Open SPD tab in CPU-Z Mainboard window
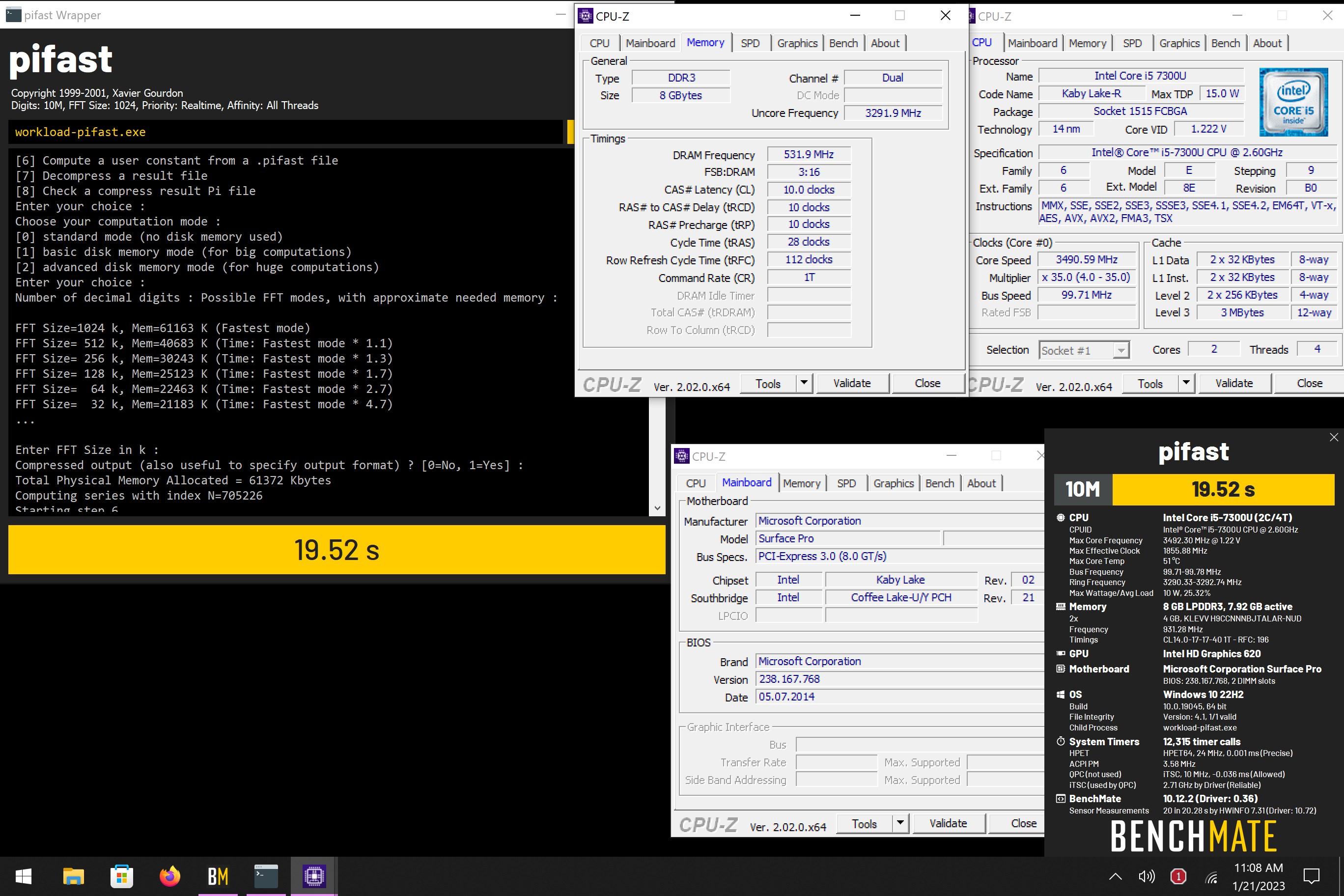 pyautogui.click(x=846, y=483)
